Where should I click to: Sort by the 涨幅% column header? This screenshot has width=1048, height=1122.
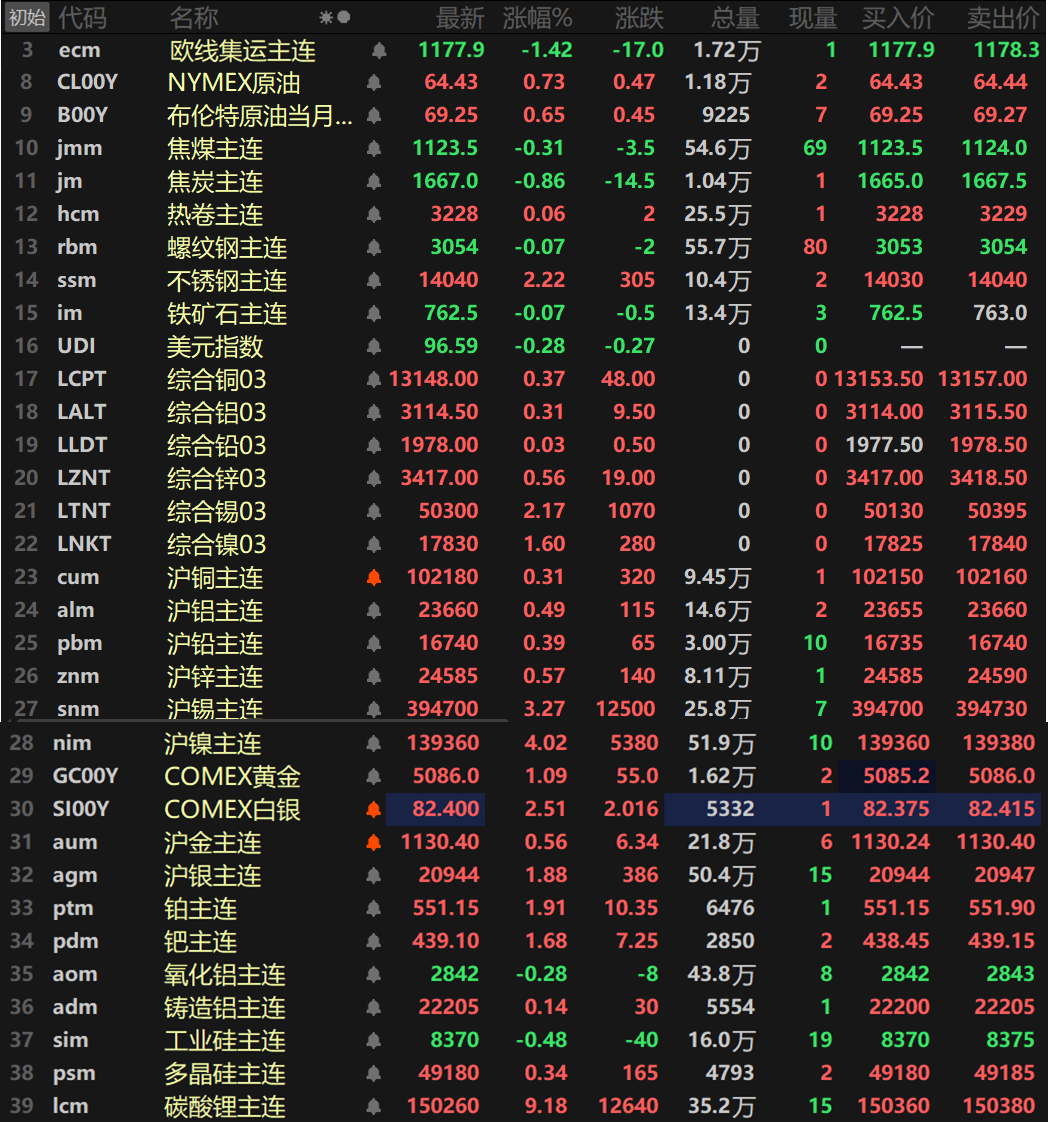pyautogui.click(x=537, y=18)
